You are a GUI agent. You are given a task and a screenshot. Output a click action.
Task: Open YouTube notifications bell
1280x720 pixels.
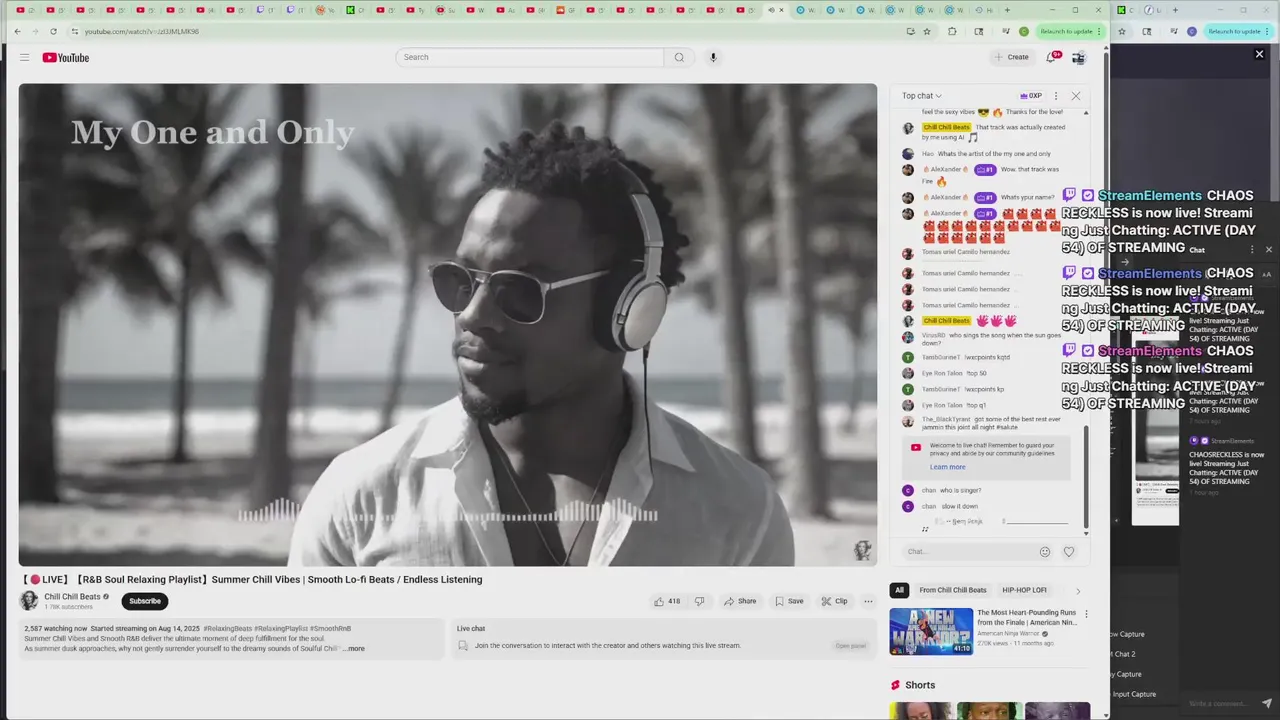tap(1052, 57)
